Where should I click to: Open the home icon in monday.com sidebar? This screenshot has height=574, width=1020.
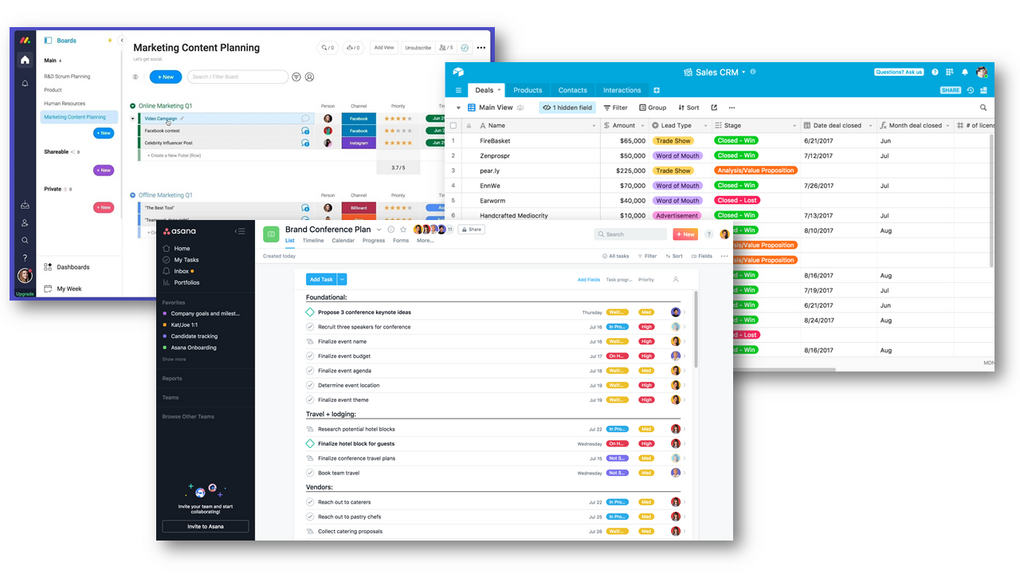pos(25,60)
